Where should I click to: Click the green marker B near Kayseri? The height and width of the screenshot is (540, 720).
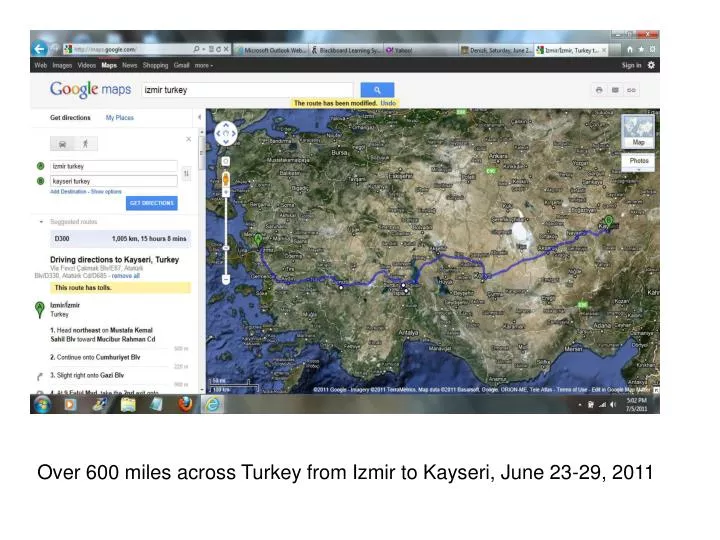[608, 222]
